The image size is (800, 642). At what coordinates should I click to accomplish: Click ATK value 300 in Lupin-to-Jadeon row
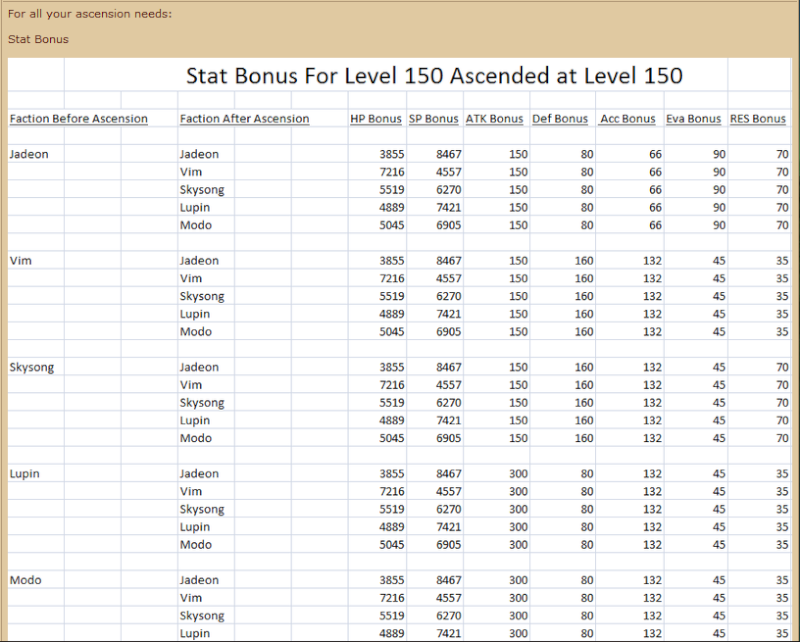(518, 474)
